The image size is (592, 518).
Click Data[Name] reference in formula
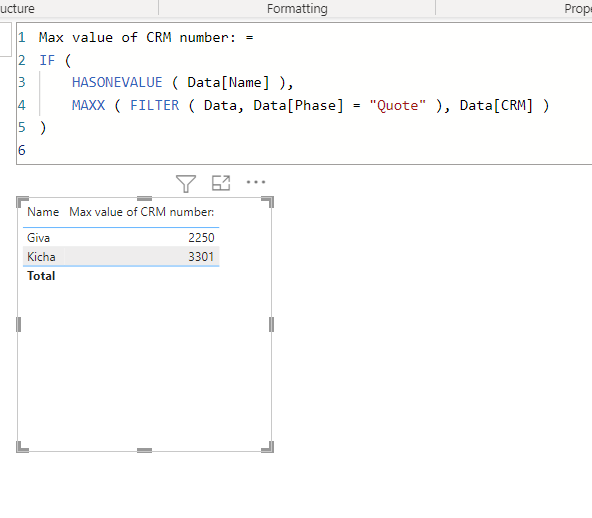click(228, 82)
